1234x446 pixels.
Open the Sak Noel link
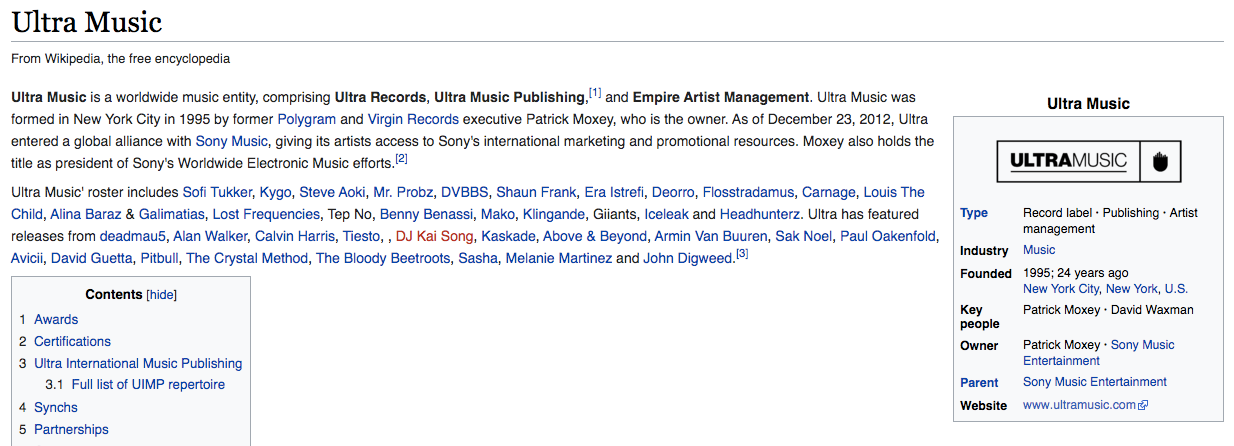point(806,236)
